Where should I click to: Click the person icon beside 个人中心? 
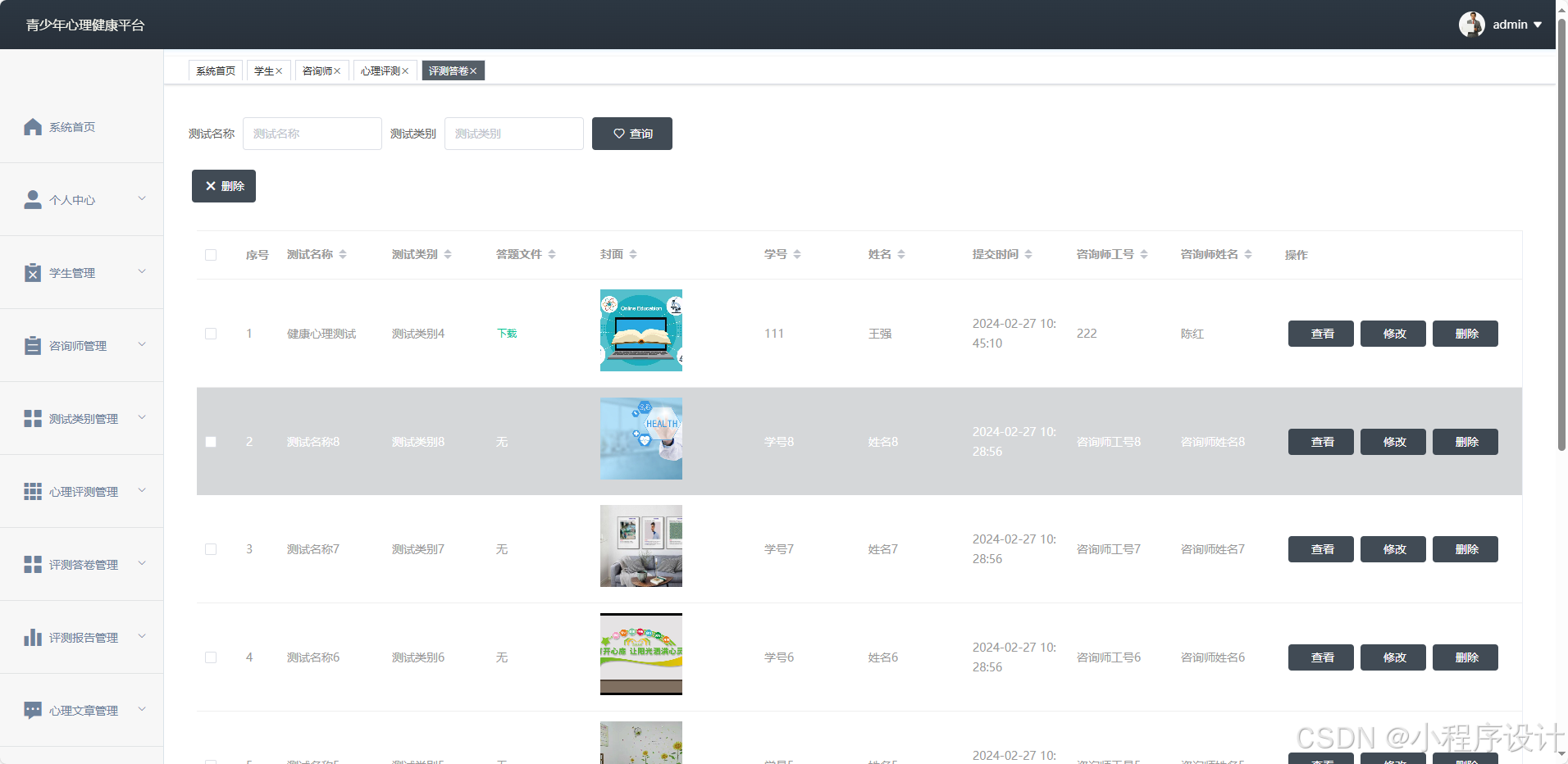pyautogui.click(x=33, y=200)
